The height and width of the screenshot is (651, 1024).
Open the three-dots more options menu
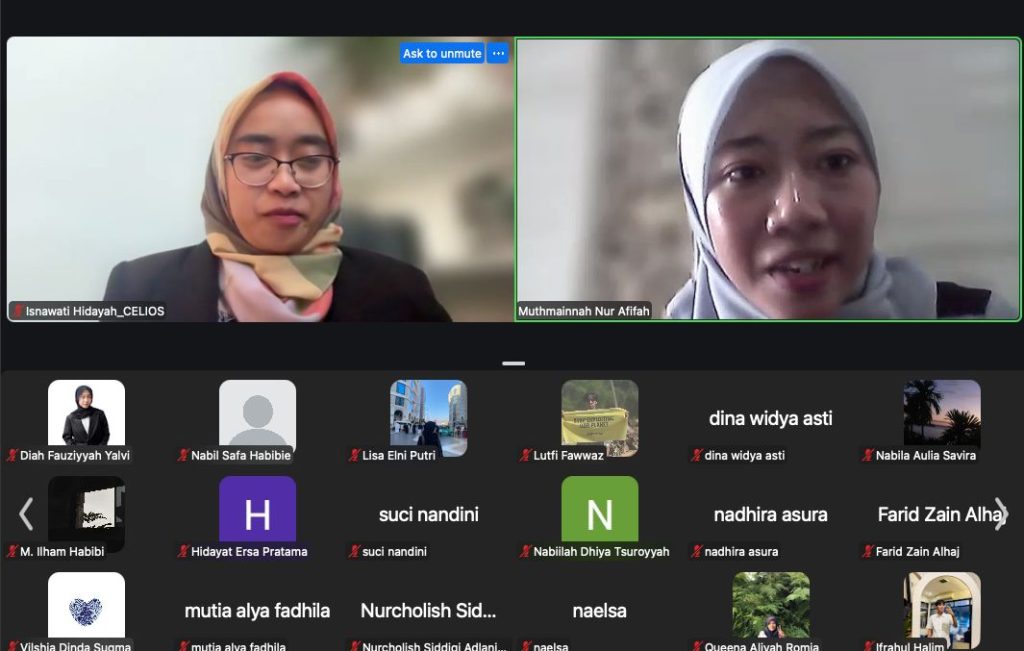click(498, 53)
